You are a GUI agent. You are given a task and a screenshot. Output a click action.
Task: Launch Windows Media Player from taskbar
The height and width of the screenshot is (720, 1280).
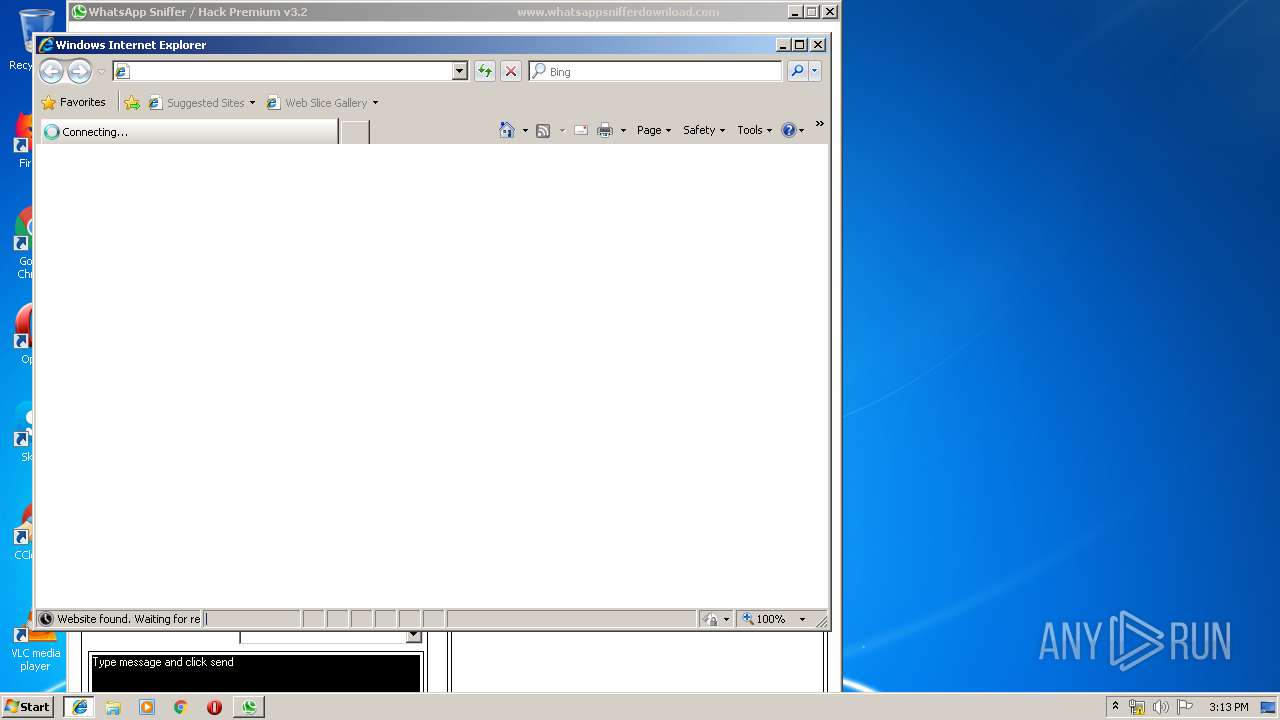[147, 707]
